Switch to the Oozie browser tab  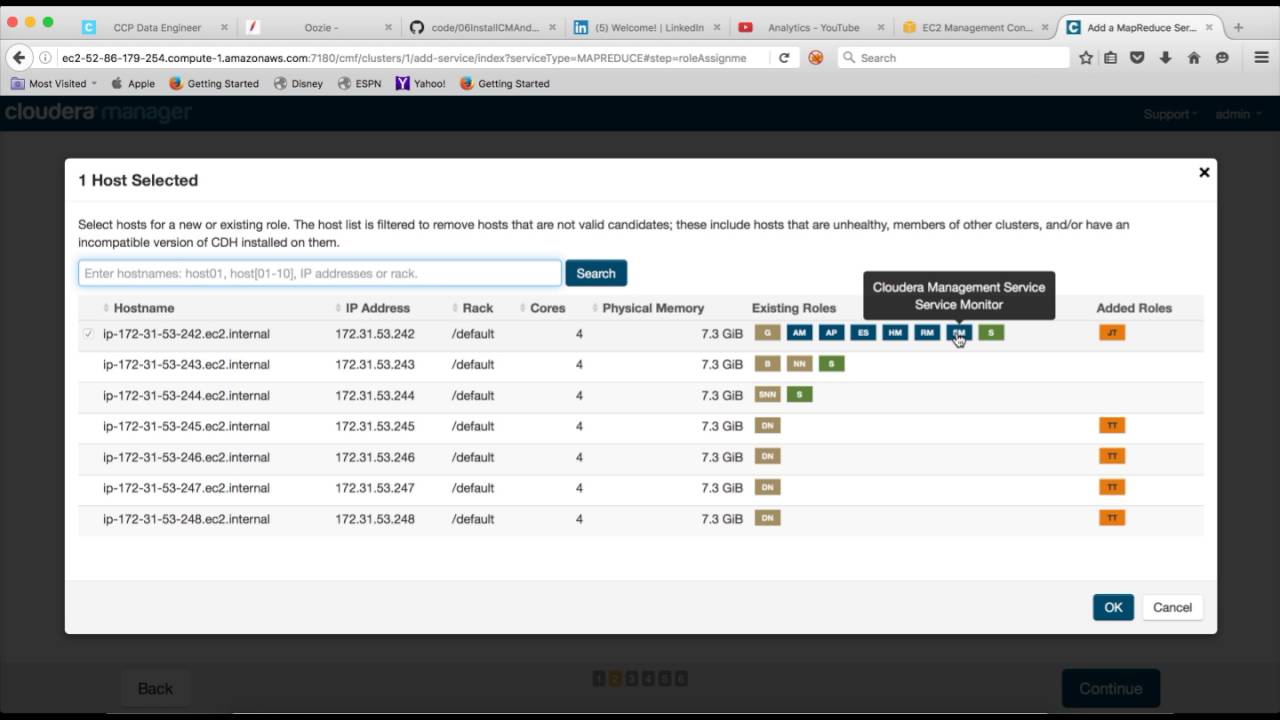click(x=322, y=28)
